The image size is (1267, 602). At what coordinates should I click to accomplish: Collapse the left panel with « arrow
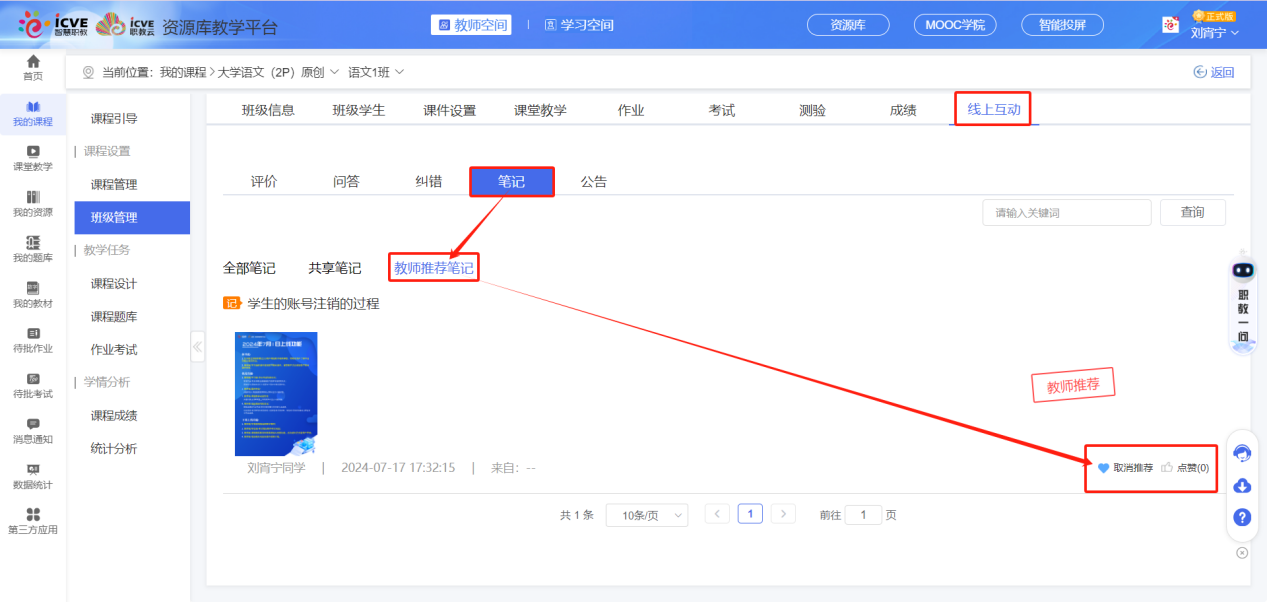[197, 347]
